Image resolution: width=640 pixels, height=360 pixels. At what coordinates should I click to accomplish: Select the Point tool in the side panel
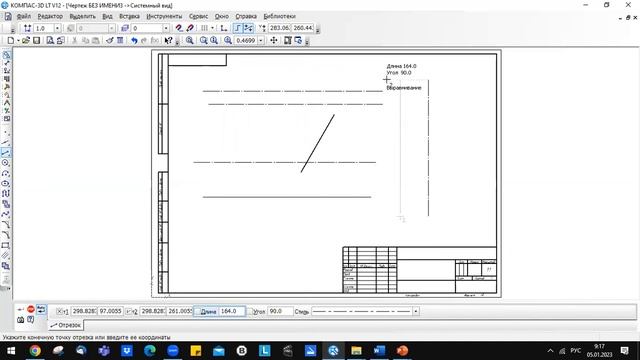click(x=6, y=132)
